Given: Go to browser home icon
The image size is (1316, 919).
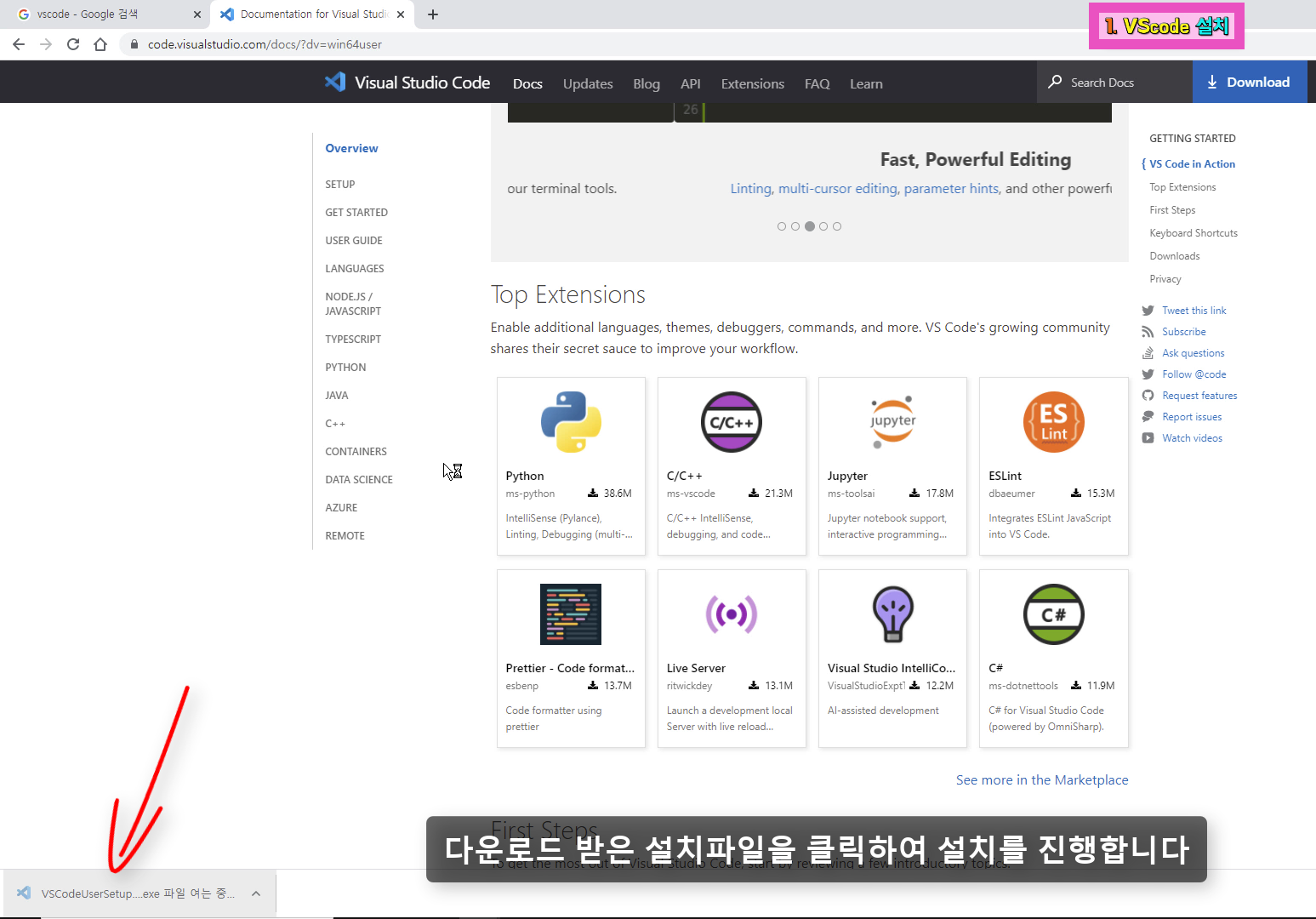Looking at the screenshot, I should coord(100,44).
